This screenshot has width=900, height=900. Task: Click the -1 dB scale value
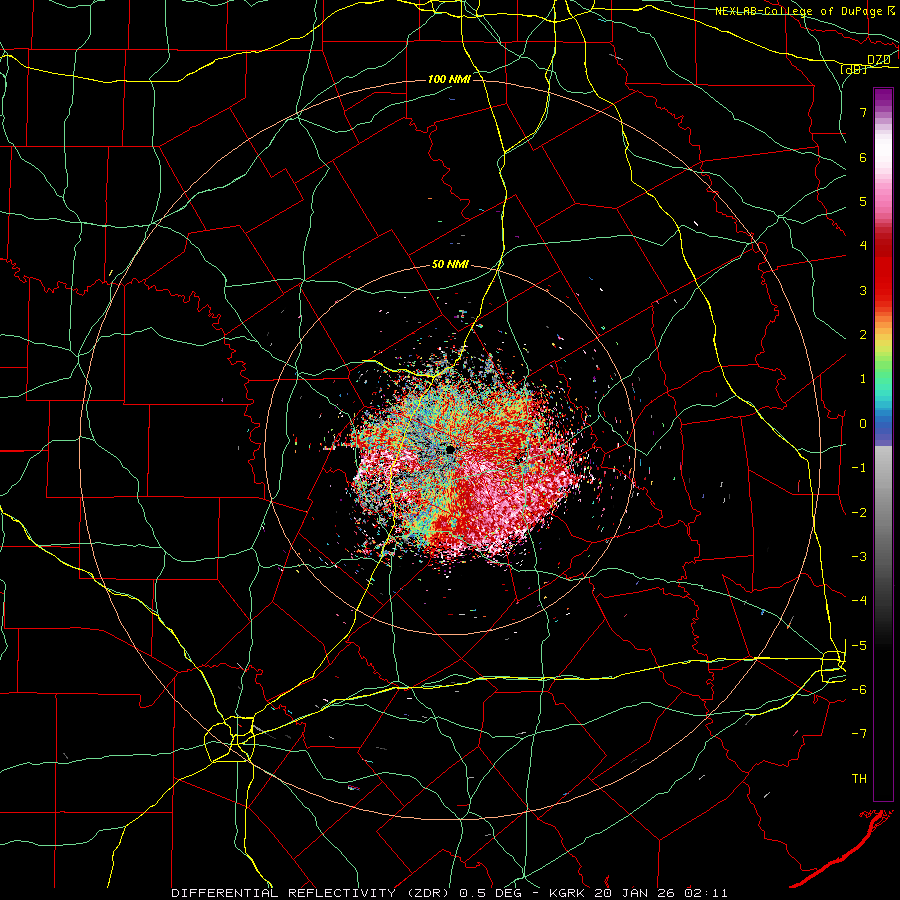859,468
